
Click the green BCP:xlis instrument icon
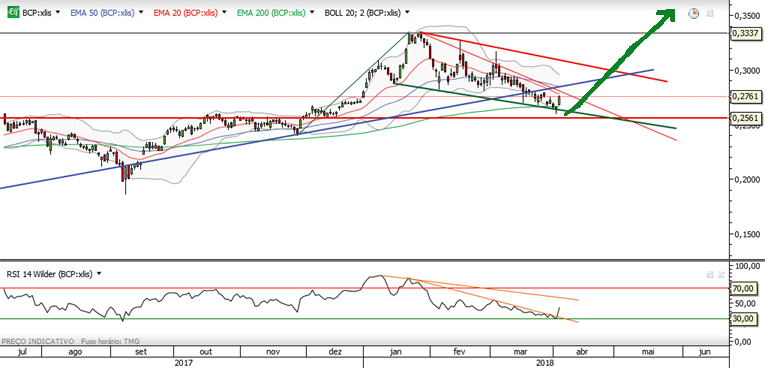coord(13,13)
